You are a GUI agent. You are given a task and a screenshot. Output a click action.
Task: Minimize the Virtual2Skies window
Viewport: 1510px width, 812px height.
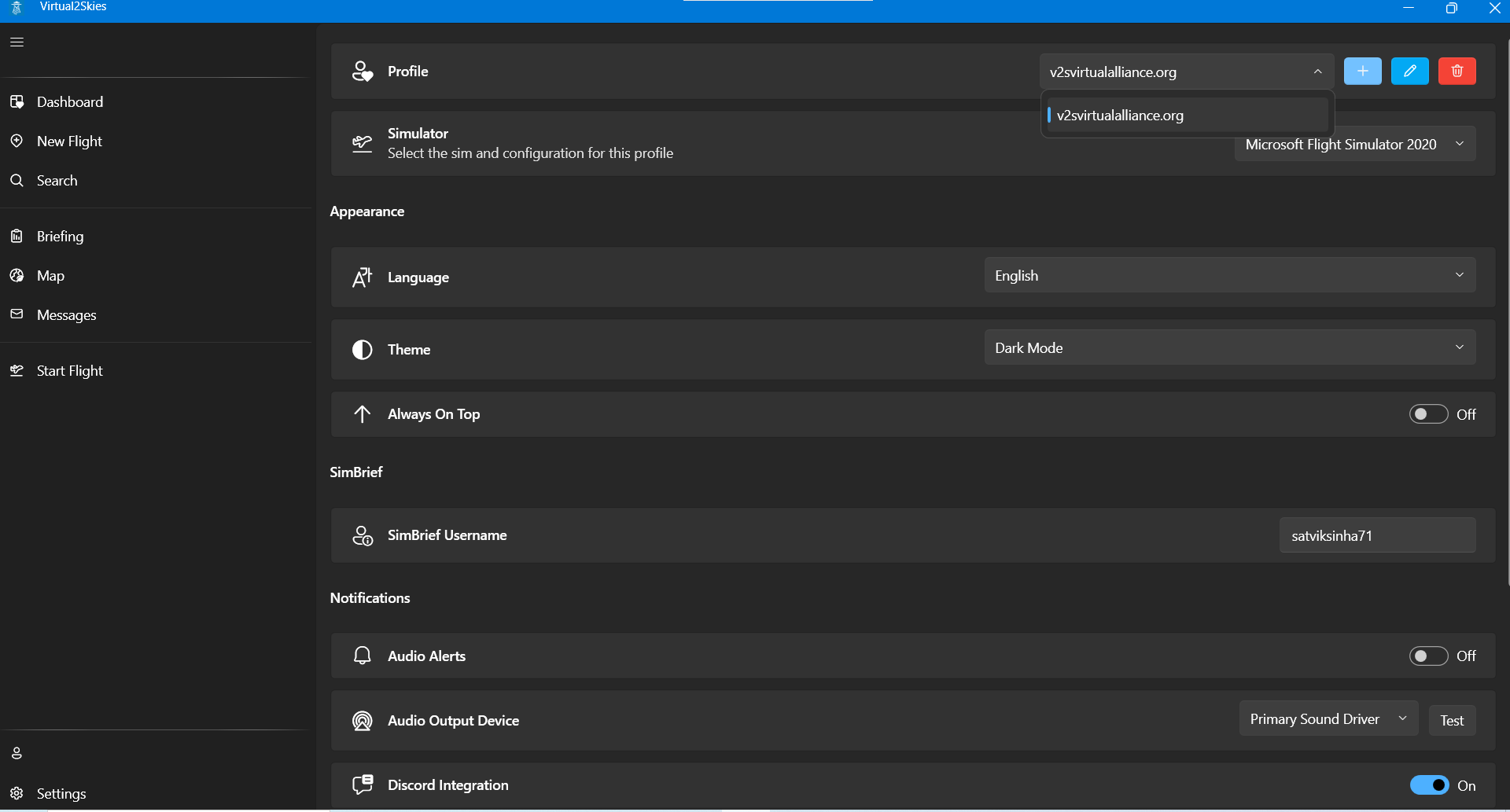[1409, 8]
